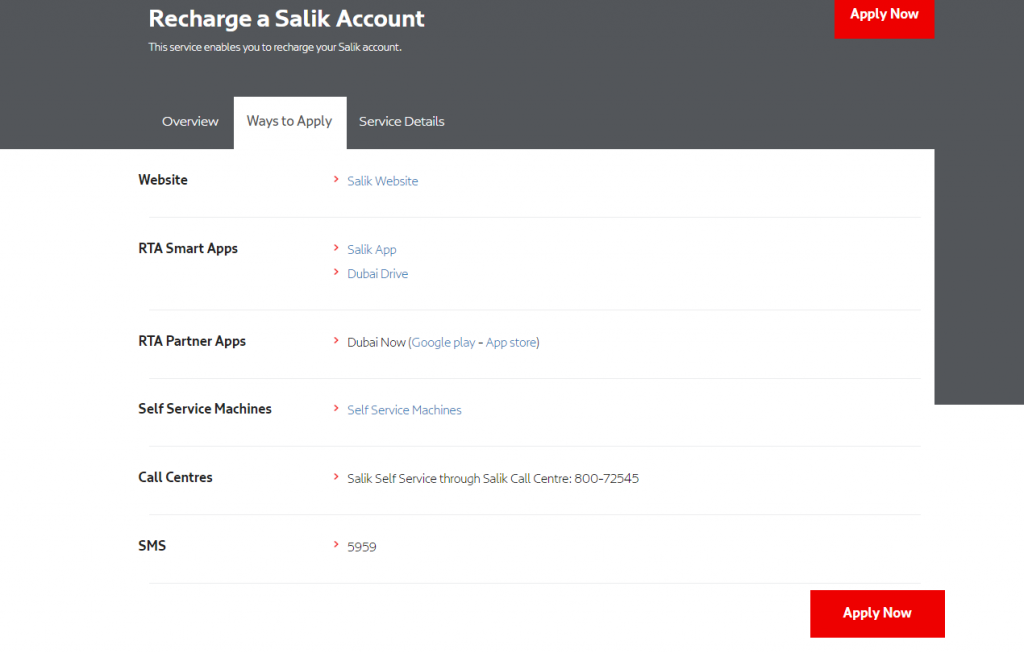
Task: Click the bold 'Self Service Machines' row label
Action: pos(205,409)
